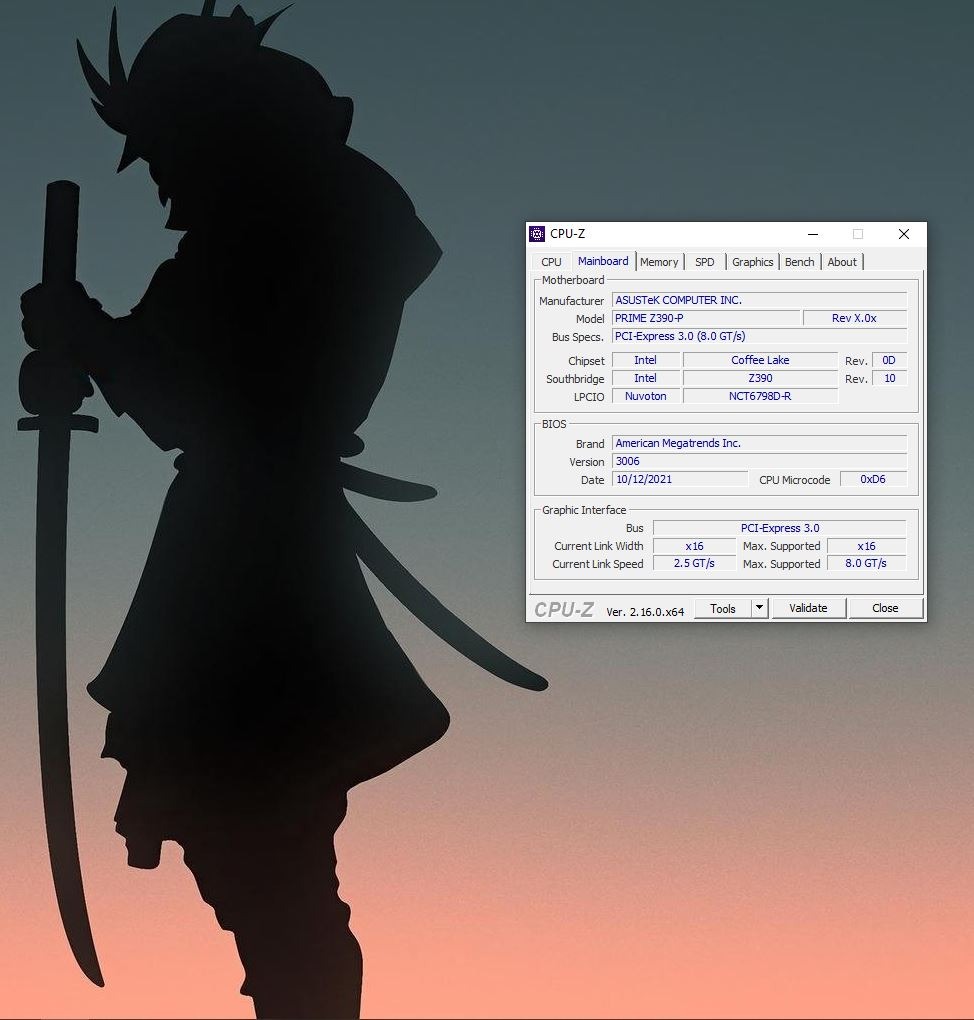
Task: Click the Tools button
Action: [723, 608]
